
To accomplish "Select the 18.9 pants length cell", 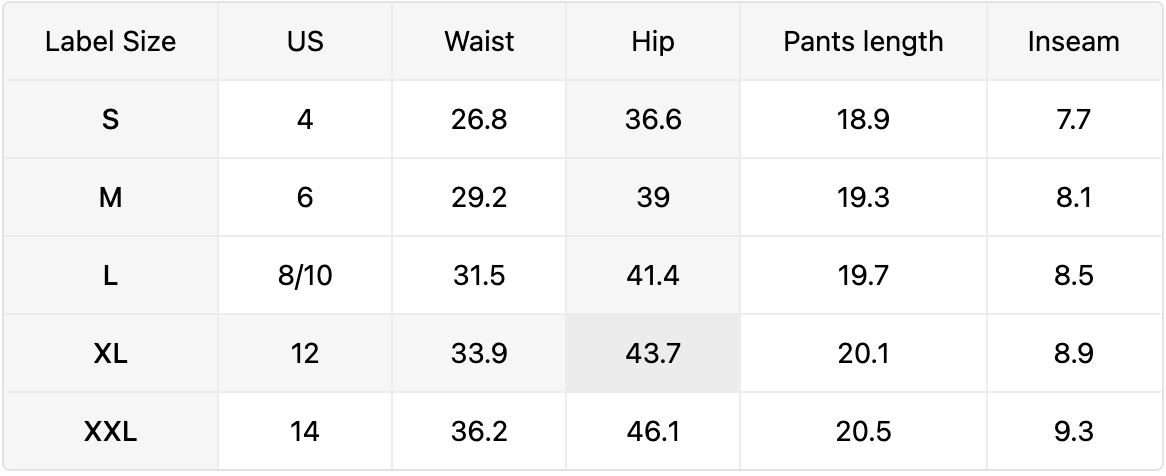I will [863, 120].
